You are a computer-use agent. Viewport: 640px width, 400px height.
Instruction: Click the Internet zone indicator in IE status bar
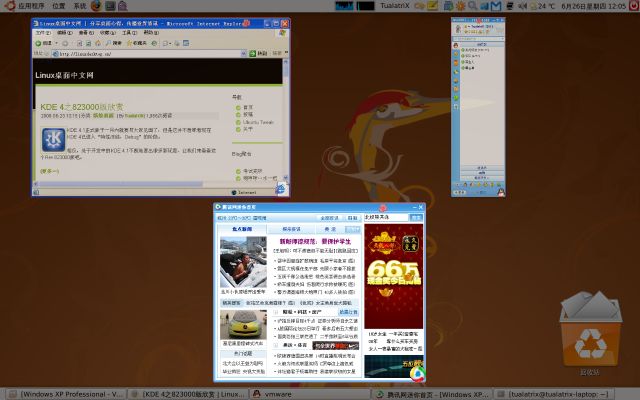244,192
